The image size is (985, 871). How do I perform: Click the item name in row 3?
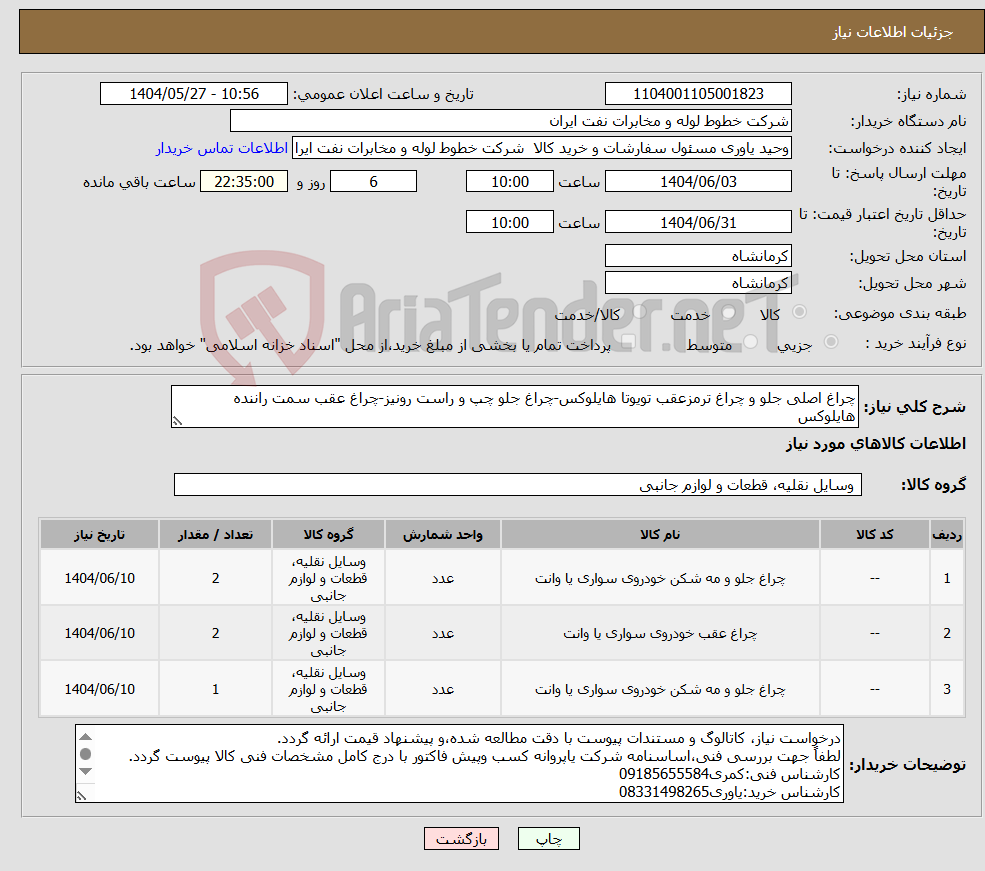point(660,690)
